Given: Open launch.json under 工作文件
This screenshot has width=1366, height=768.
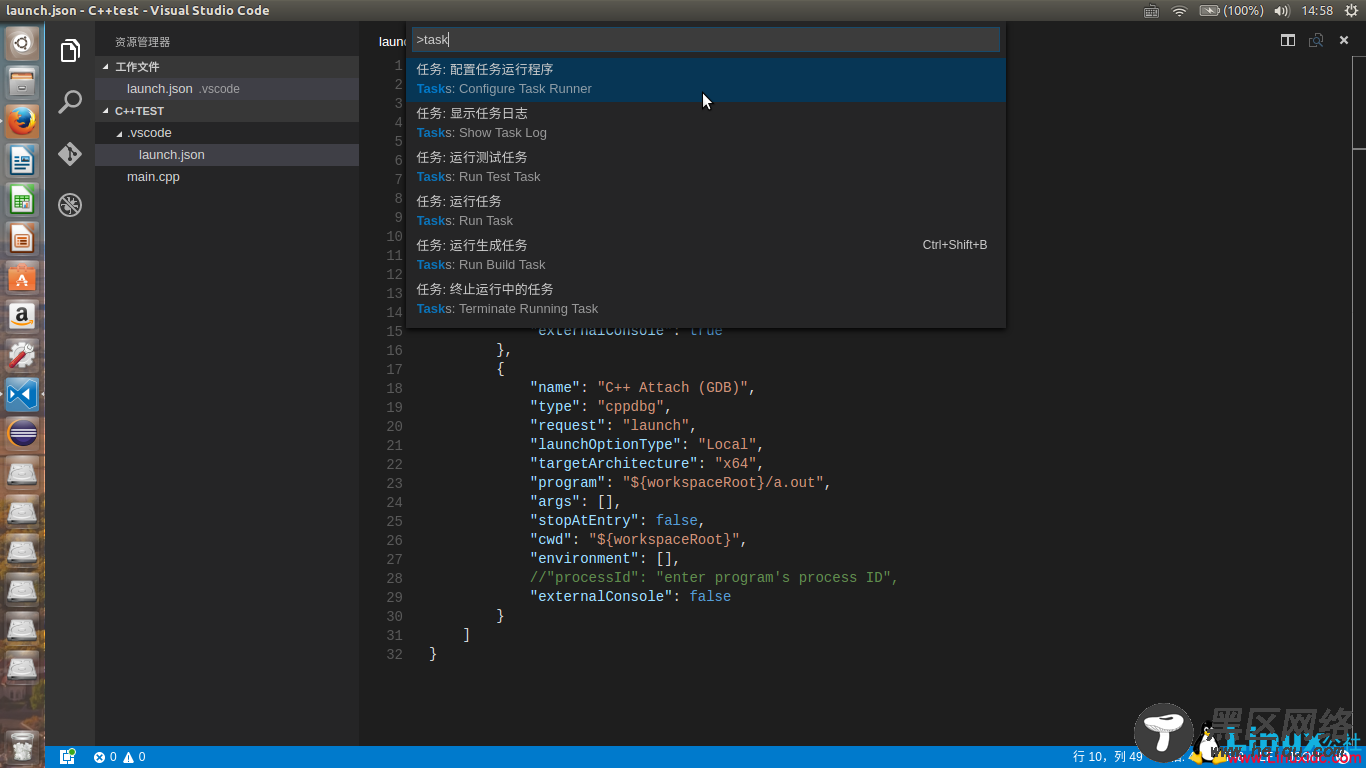Looking at the screenshot, I should 227,89.
